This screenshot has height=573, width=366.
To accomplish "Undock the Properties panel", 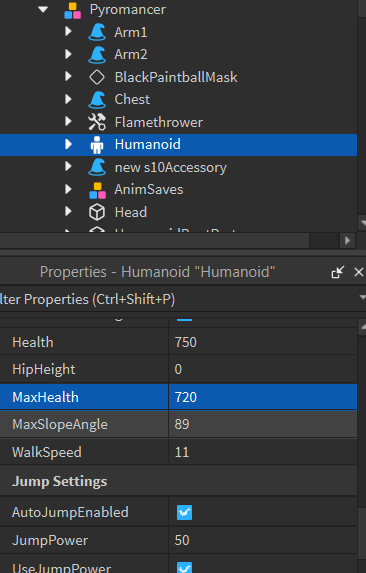I will click(x=338, y=272).
